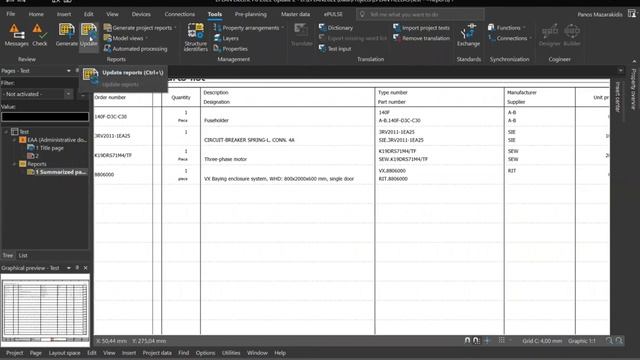Open the Messages review tool

pyautogui.click(x=16, y=35)
